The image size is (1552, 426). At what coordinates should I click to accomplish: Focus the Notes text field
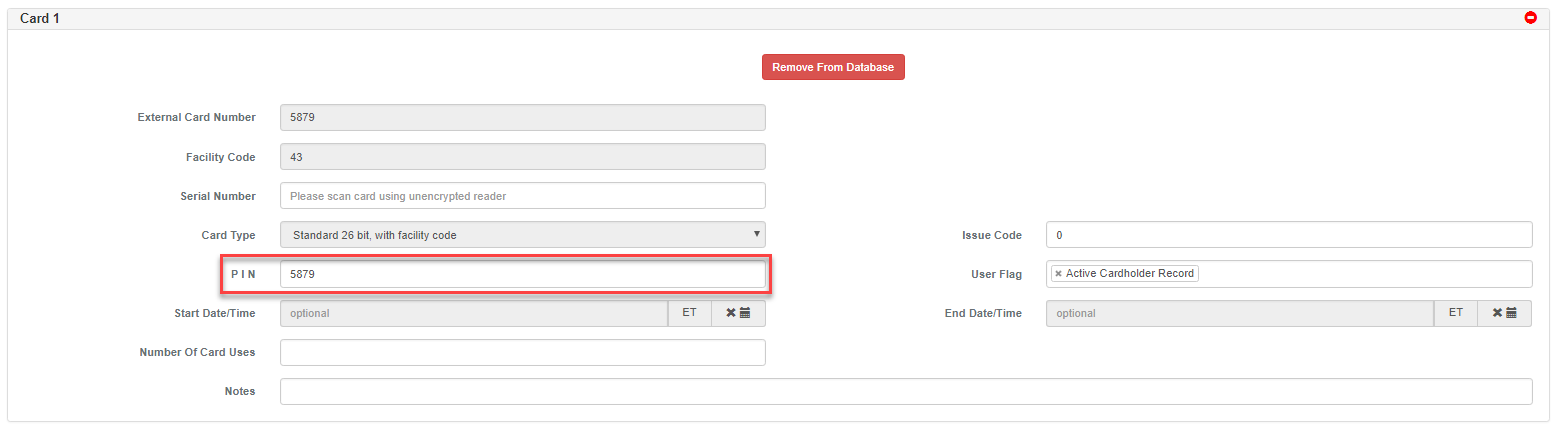click(x=905, y=391)
